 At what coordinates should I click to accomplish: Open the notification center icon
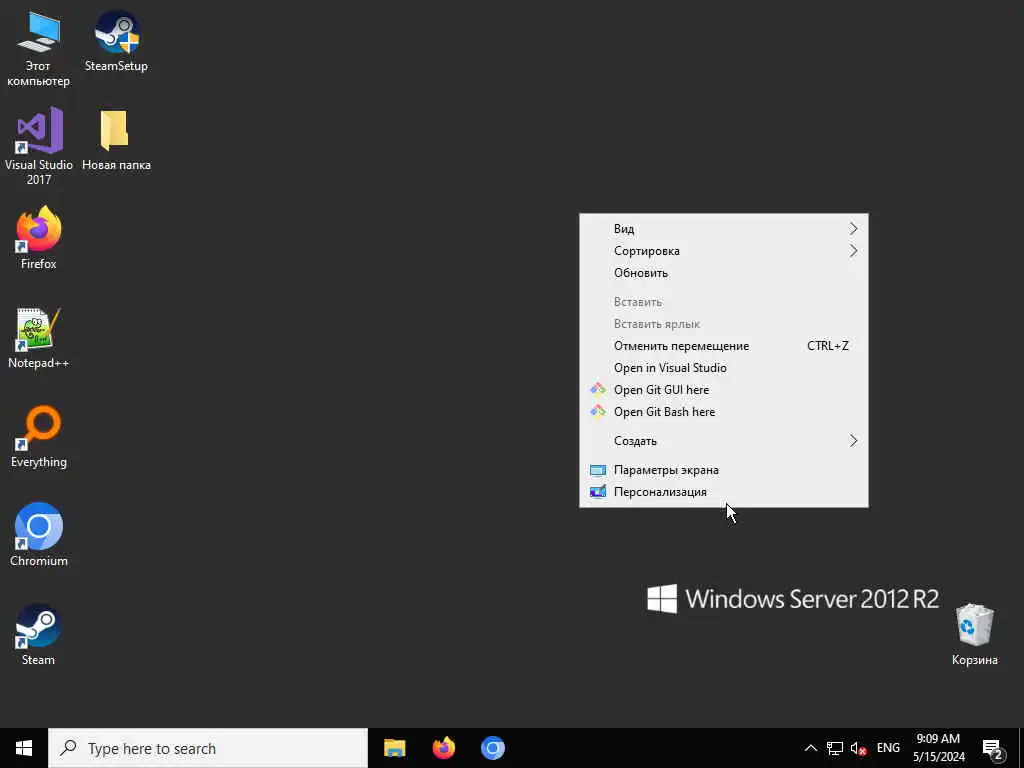tap(993, 748)
